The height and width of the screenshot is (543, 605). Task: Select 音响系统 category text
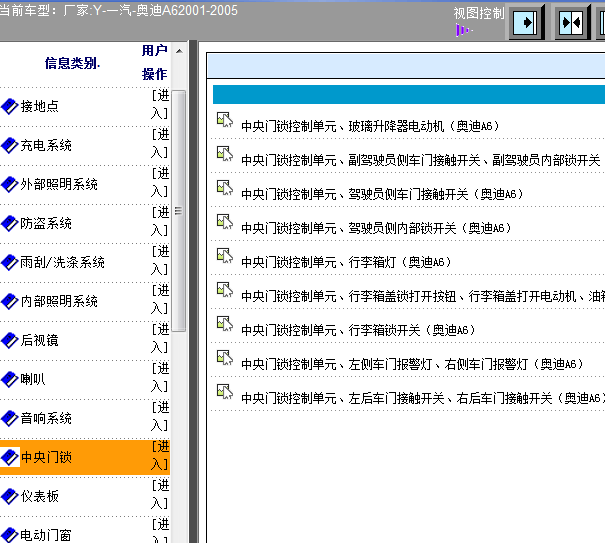pyautogui.click(x=46, y=418)
